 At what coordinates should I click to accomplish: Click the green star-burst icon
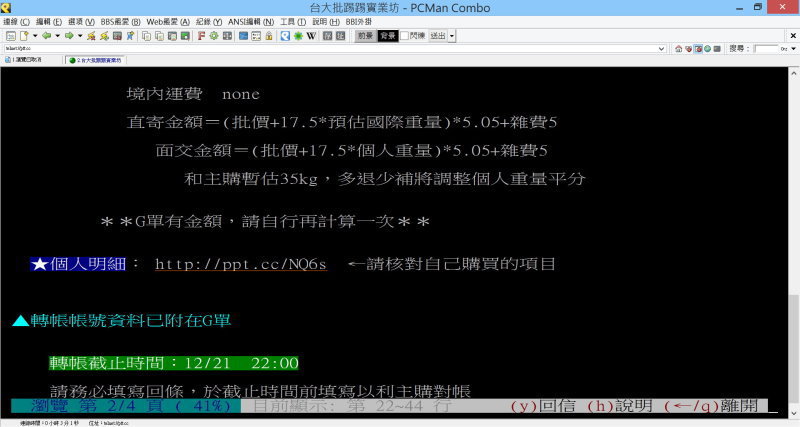(298, 36)
